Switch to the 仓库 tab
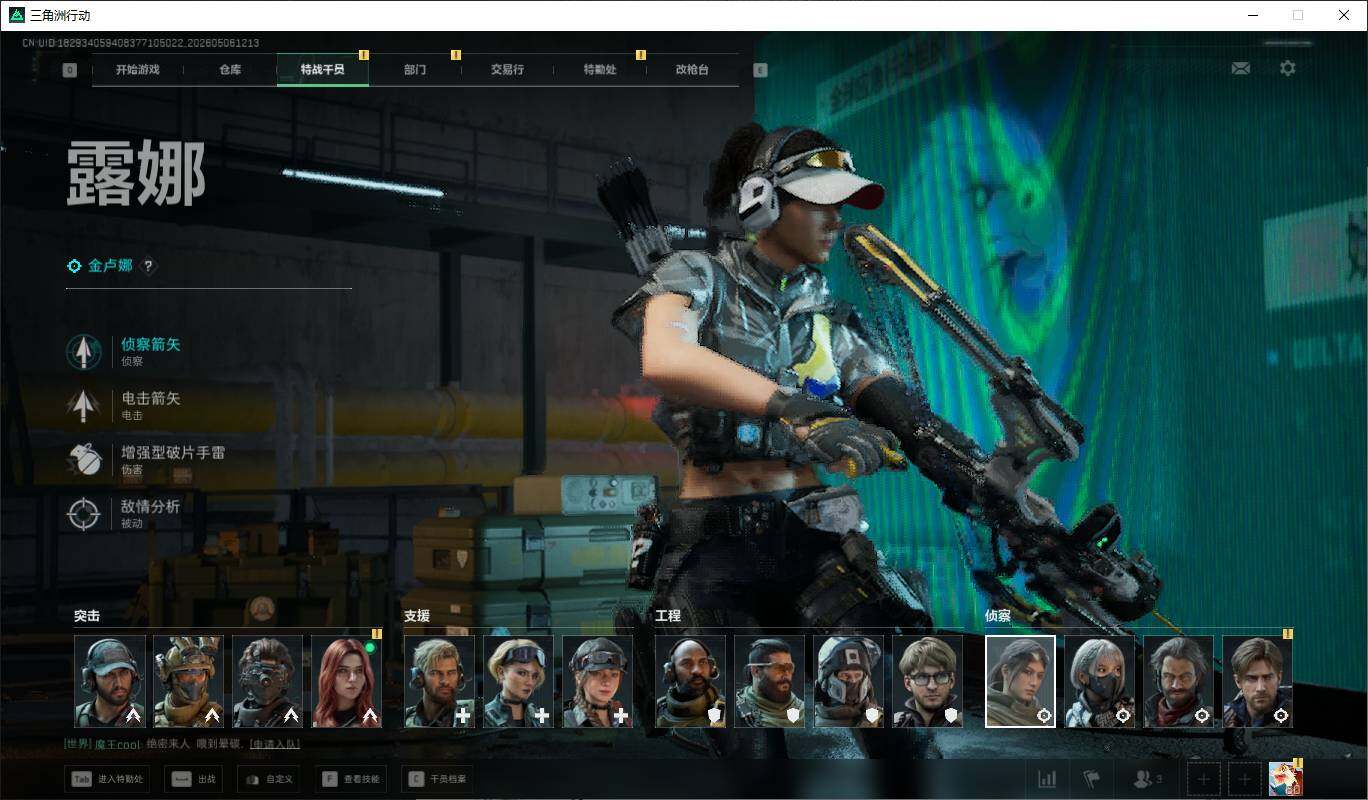Viewport: 1368px width, 800px height. point(230,70)
